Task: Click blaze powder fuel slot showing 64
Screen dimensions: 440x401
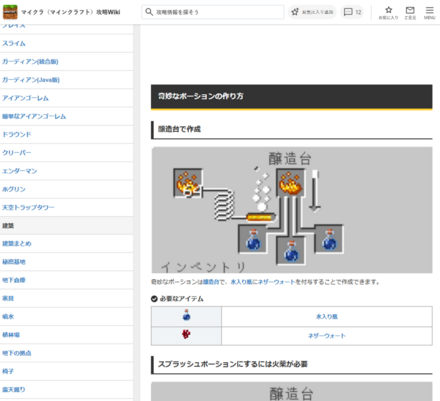Action: pyautogui.click(x=188, y=183)
